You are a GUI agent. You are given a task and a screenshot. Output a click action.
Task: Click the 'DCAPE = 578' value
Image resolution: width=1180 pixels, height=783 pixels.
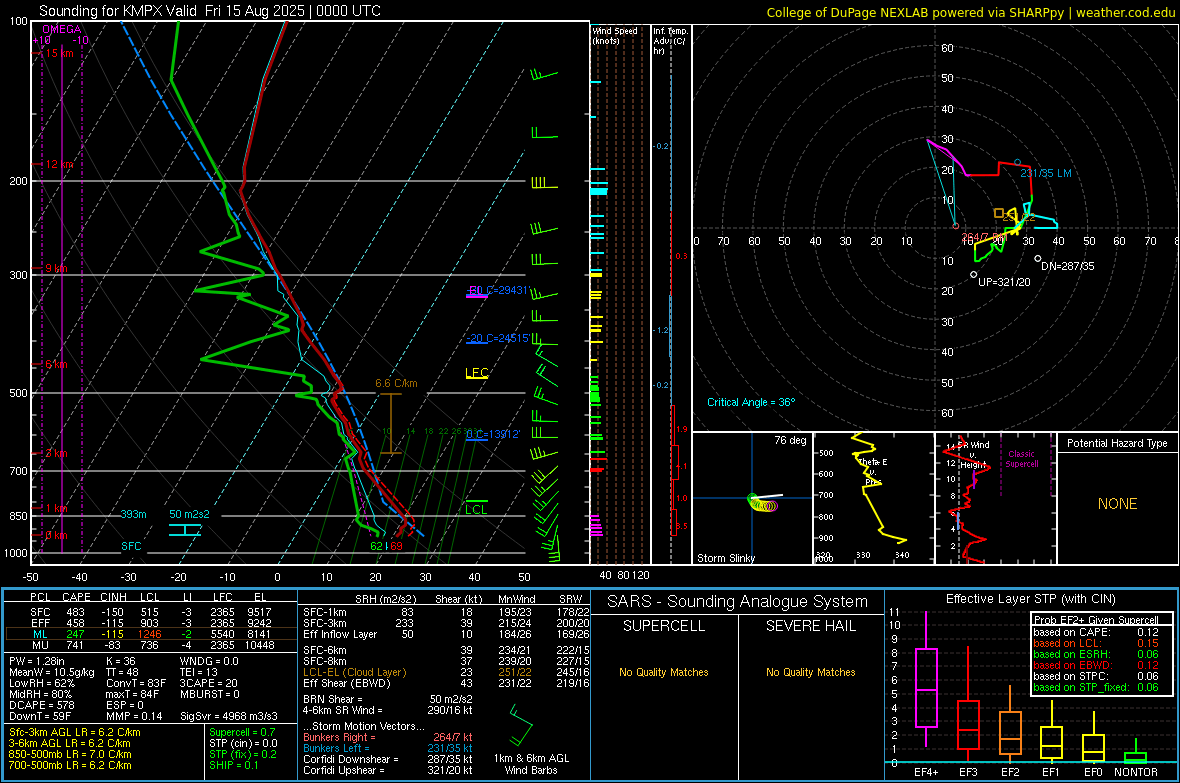click(41, 705)
